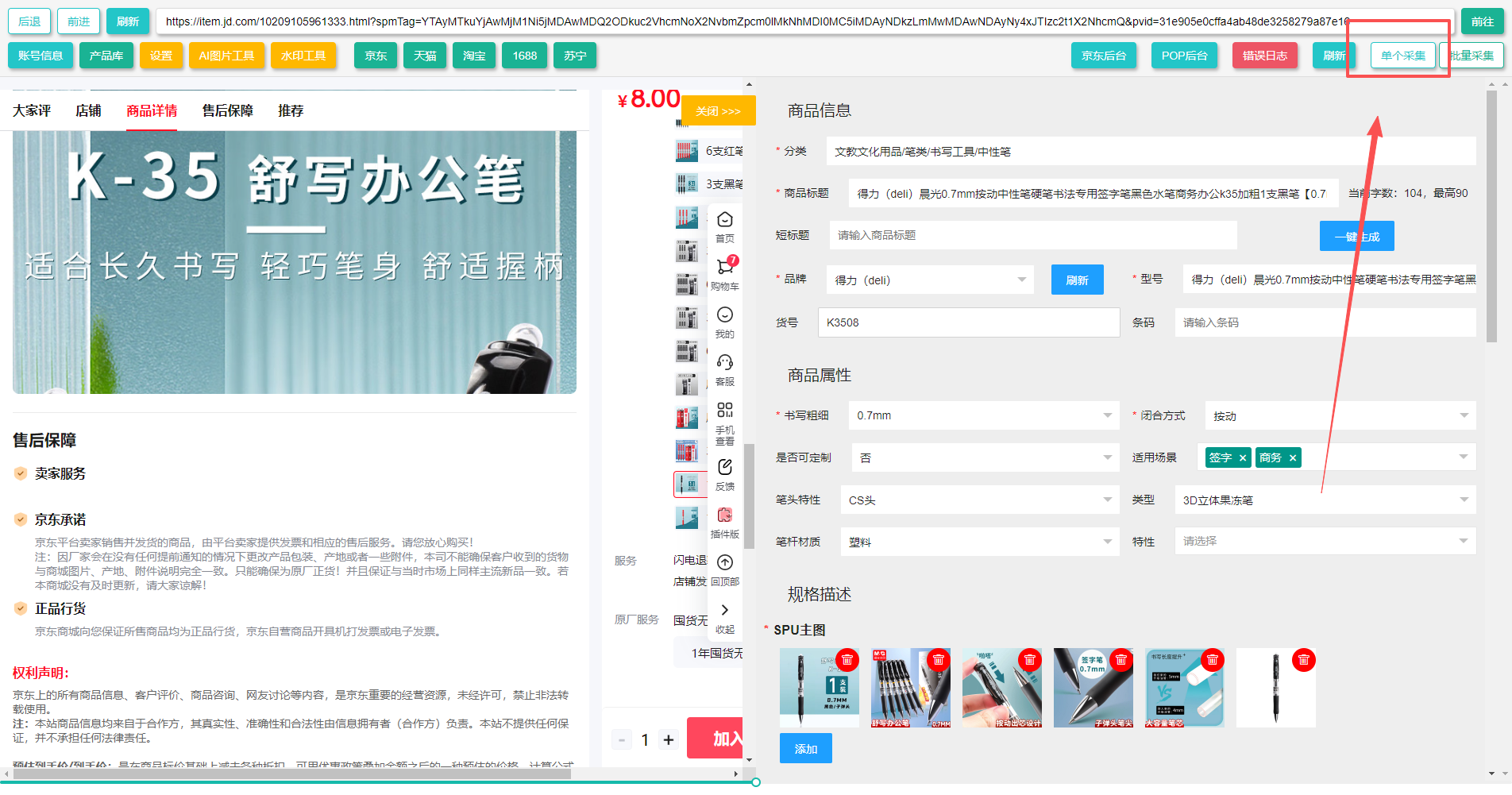
Task: Open the 书写粗细 dropdown showing 0.7mm
Action: pyautogui.click(x=983, y=415)
